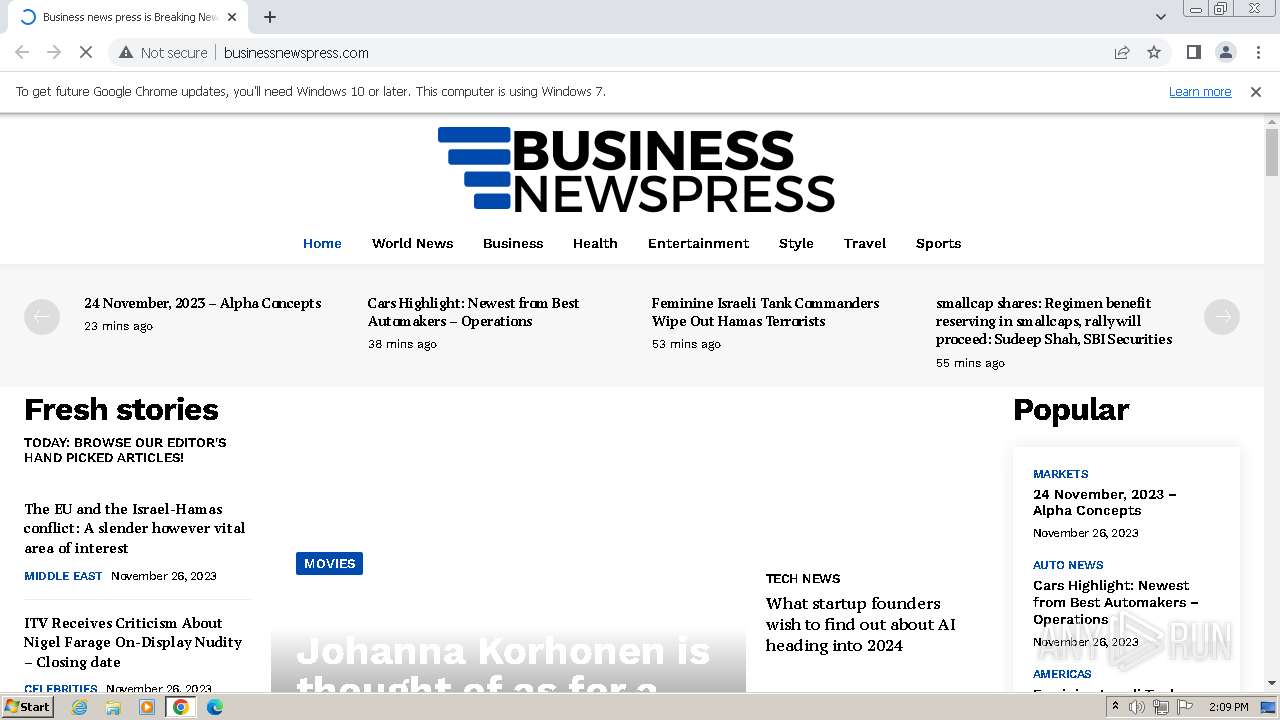
Task: Open the volume speaker tray icon
Action: tap(1137, 707)
